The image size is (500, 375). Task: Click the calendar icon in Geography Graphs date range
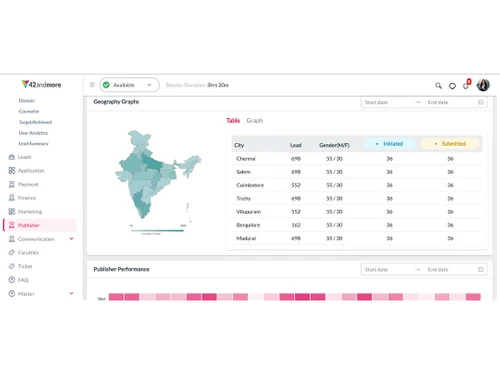(x=481, y=102)
